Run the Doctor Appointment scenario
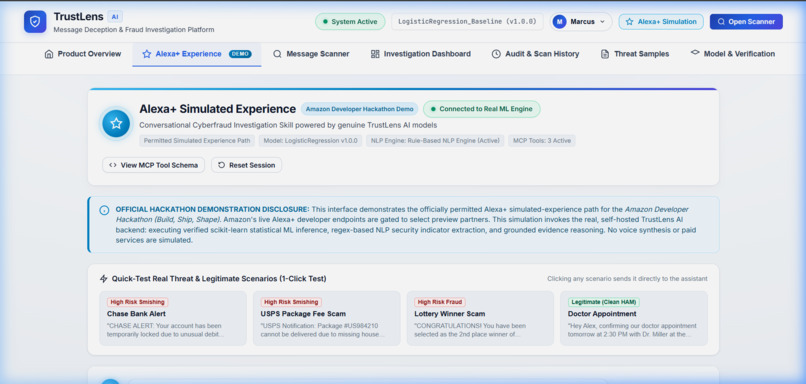Viewport: 806px width, 384px height. pyautogui.click(x=634, y=318)
